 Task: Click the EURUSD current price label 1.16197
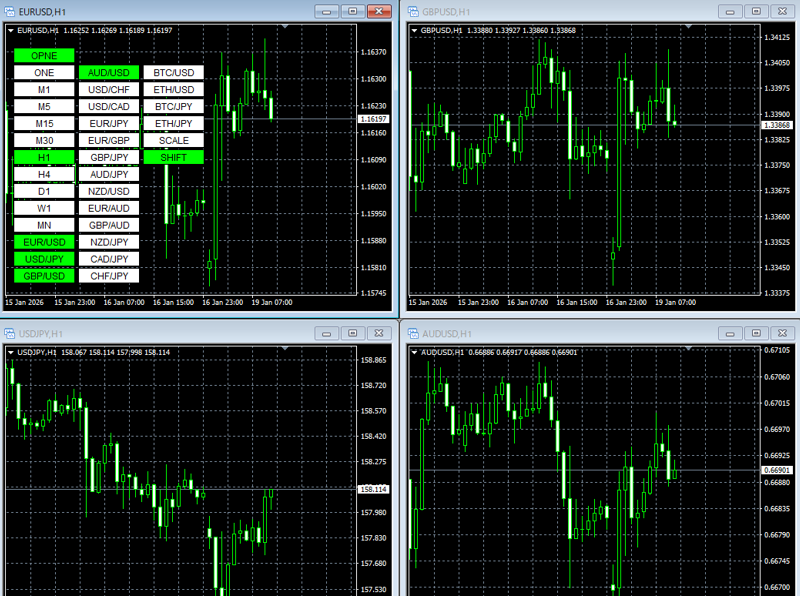[x=374, y=119]
